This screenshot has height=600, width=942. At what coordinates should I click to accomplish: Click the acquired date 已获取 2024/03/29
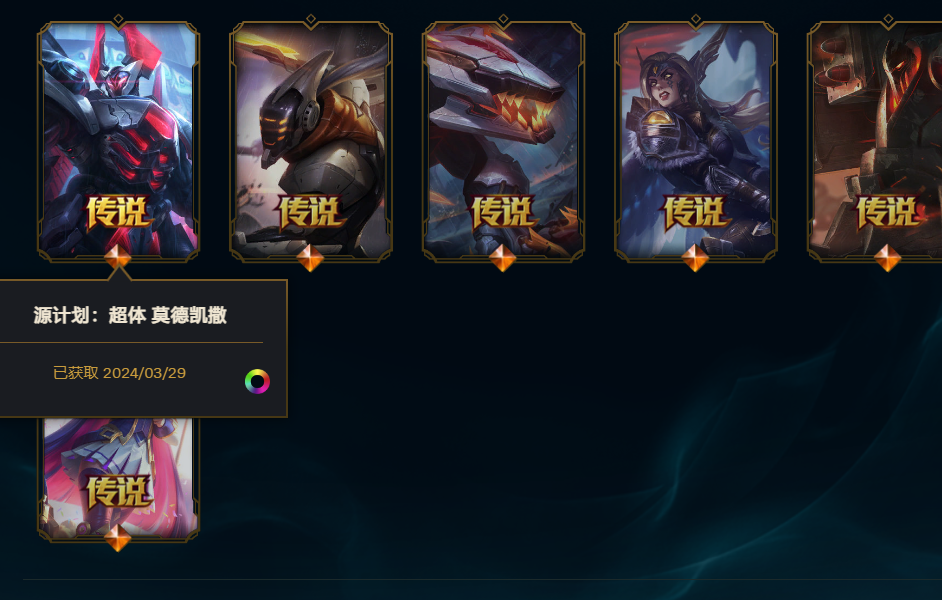(x=120, y=373)
